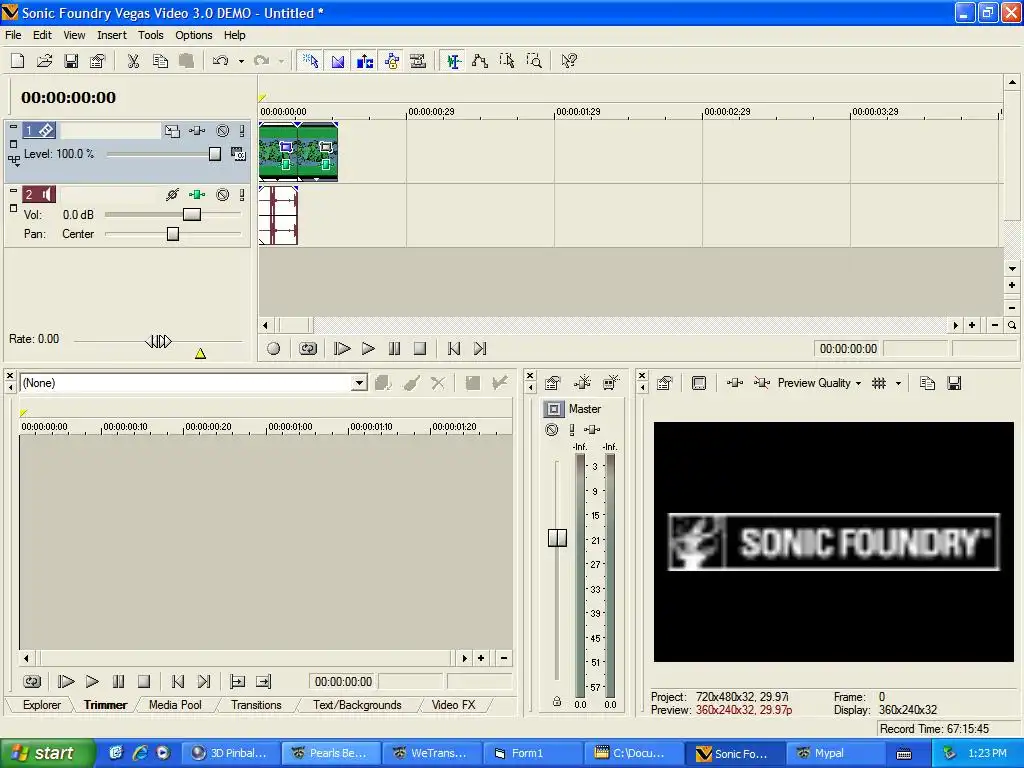Open the Undo history dropdown arrow
1024x768 pixels.
click(241, 61)
